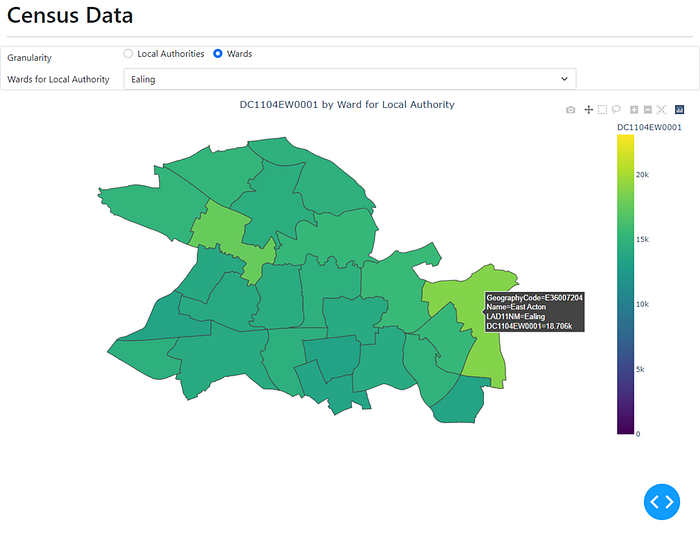The image size is (700, 540).
Task: Click the colorbar title 'DC1104EW0001'
Action: tap(649, 128)
